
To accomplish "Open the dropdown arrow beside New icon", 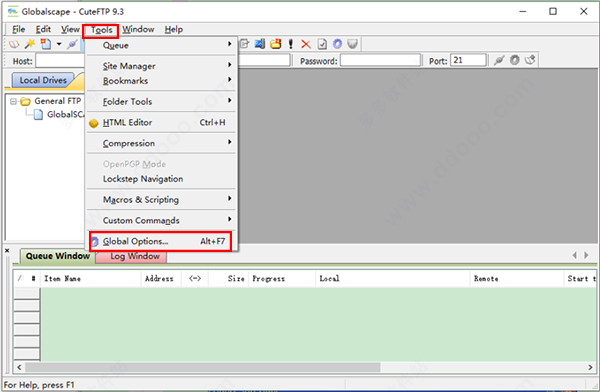I will tap(59, 44).
